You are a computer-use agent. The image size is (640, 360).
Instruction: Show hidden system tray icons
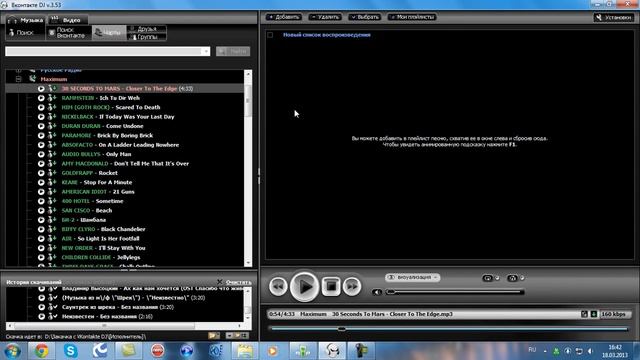[x=545, y=351]
